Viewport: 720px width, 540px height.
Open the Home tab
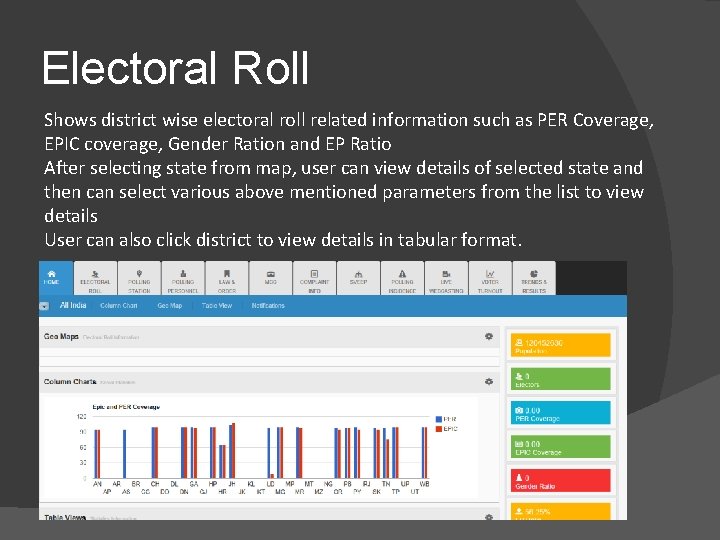click(56, 278)
